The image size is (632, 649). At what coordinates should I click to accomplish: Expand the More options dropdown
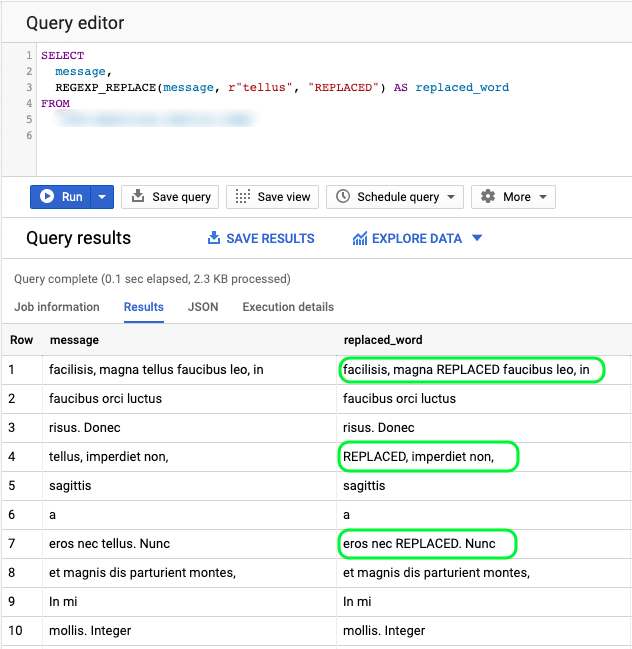pyautogui.click(x=543, y=197)
